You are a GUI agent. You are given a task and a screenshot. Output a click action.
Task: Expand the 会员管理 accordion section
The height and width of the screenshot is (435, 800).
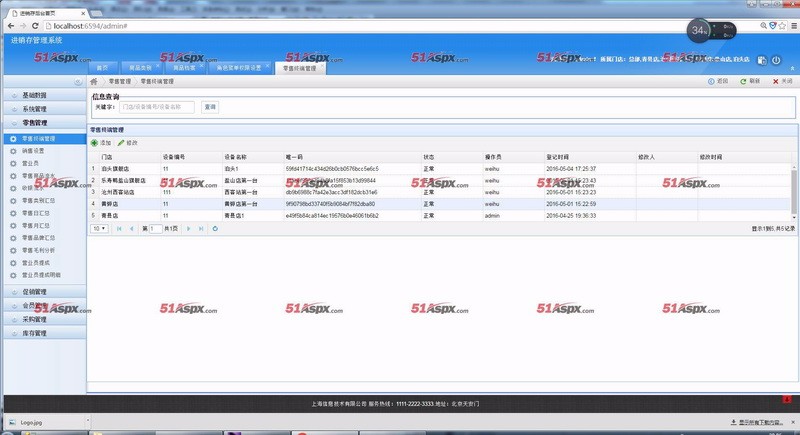click(44, 305)
